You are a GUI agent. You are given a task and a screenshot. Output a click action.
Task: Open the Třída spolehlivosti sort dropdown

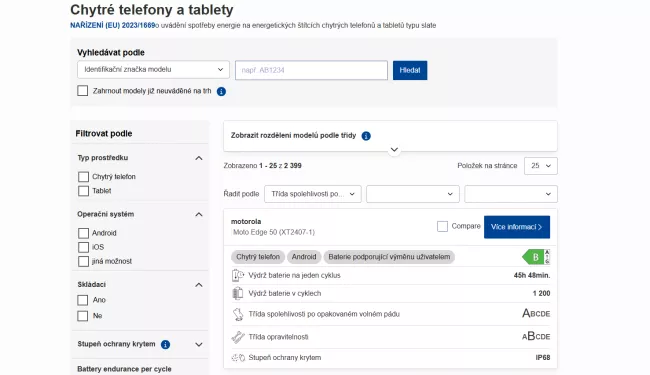coord(313,194)
